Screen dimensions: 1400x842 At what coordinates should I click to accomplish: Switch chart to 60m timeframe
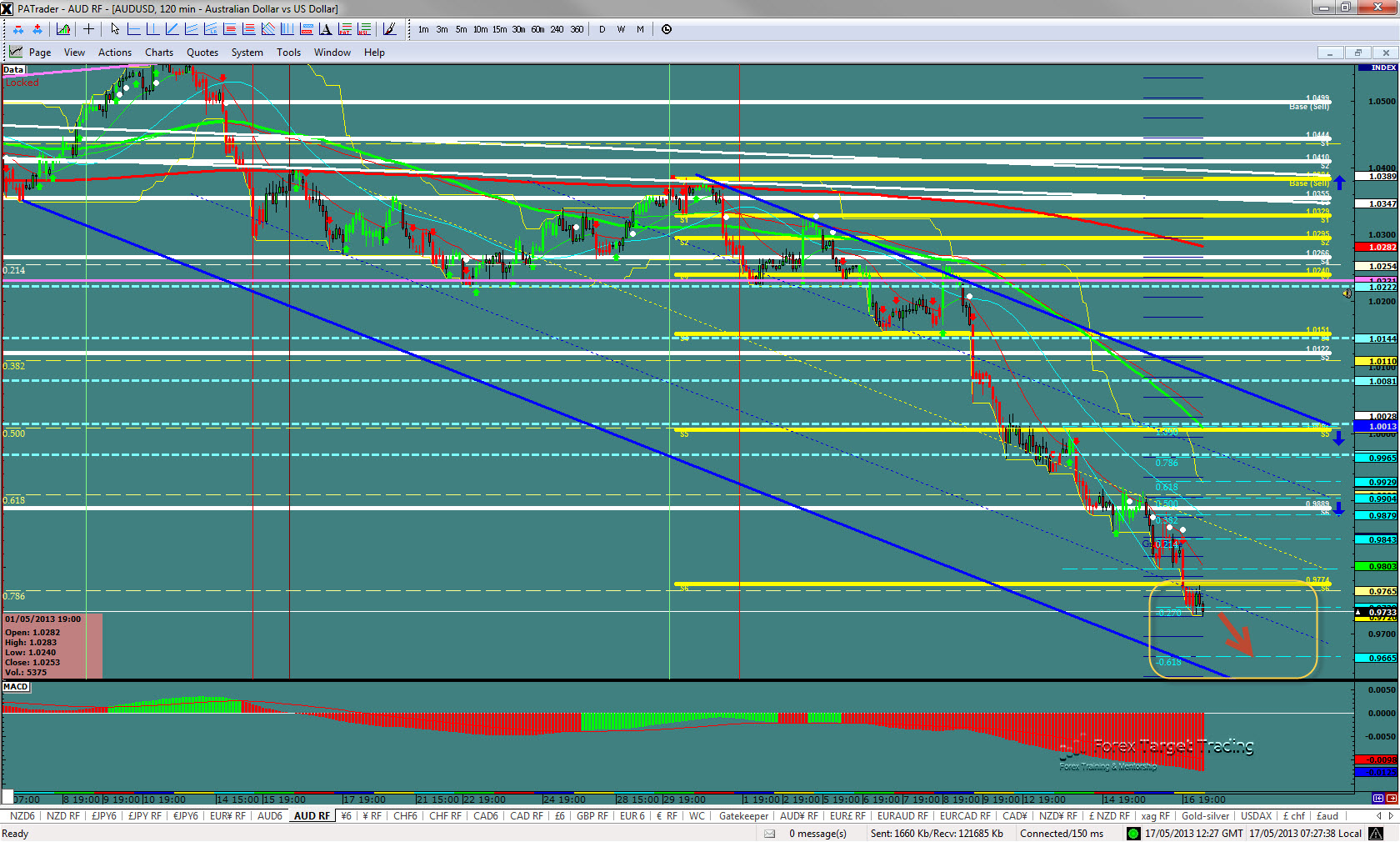[537, 29]
